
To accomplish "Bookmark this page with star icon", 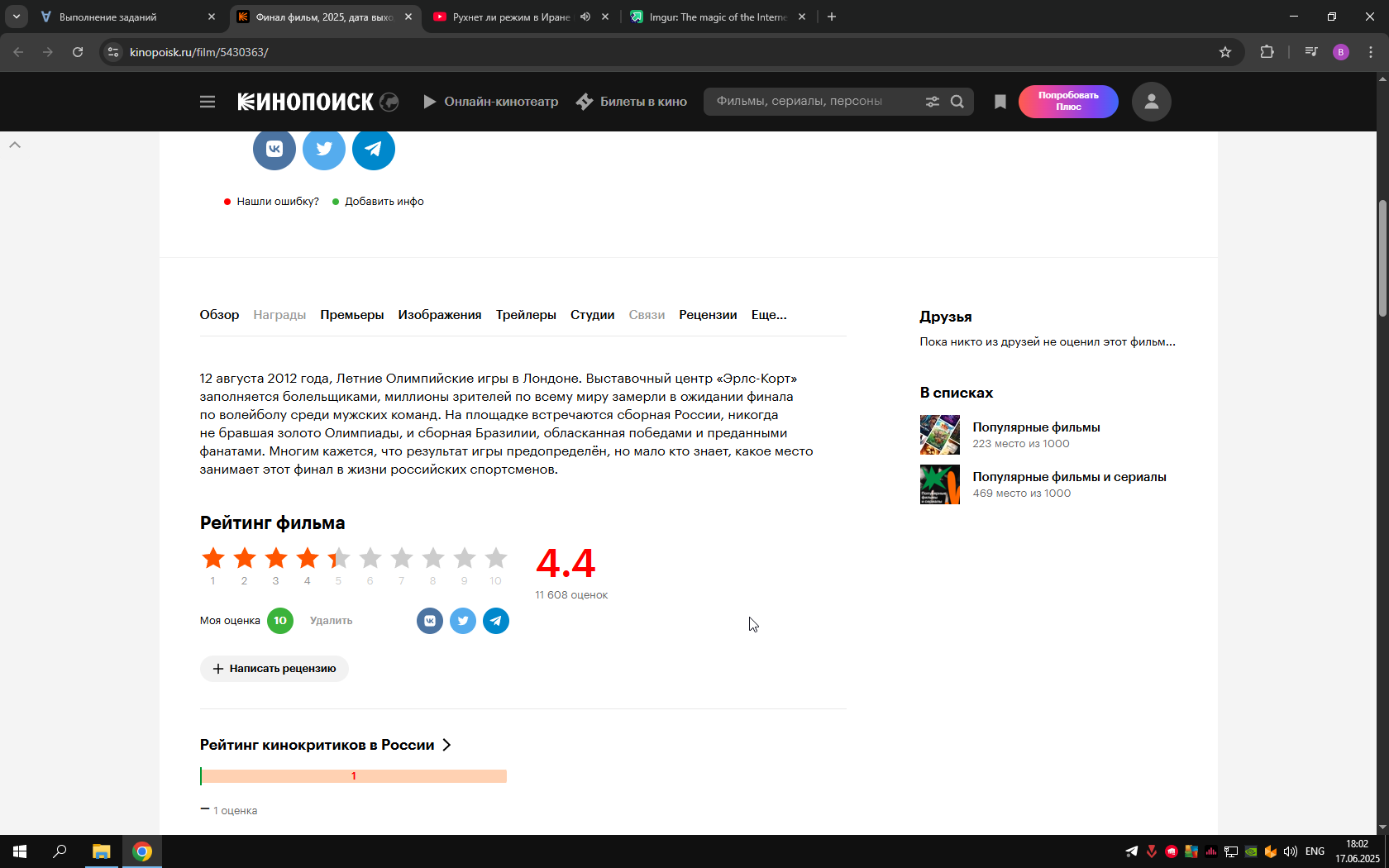I will 1225,52.
